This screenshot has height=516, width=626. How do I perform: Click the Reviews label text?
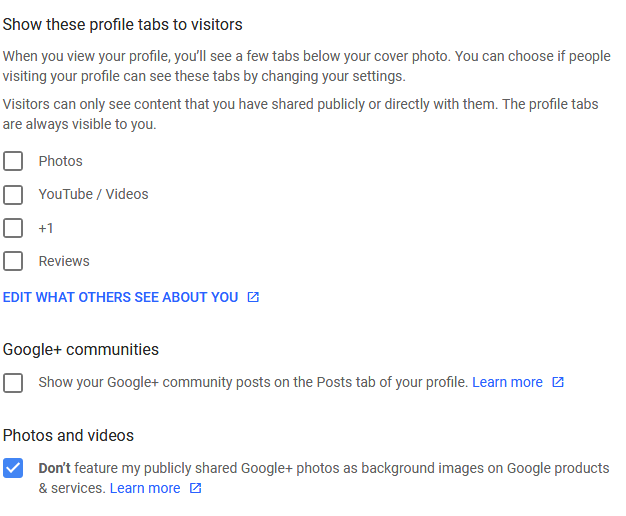pyautogui.click(x=64, y=261)
